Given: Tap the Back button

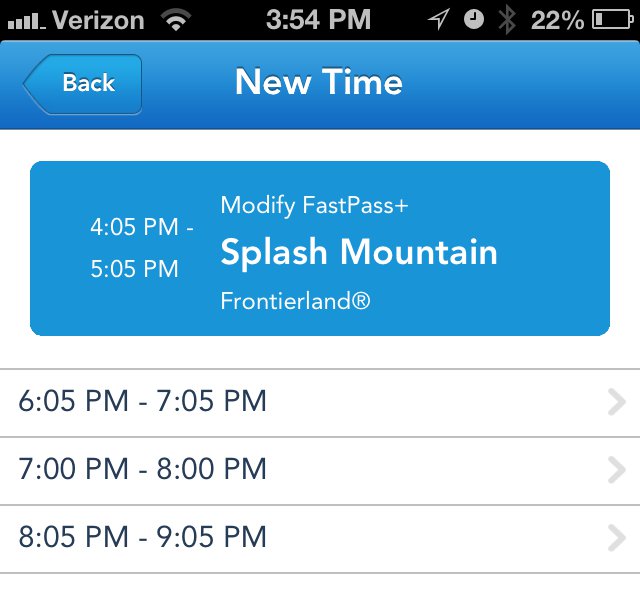Looking at the screenshot, I should 83,84.
